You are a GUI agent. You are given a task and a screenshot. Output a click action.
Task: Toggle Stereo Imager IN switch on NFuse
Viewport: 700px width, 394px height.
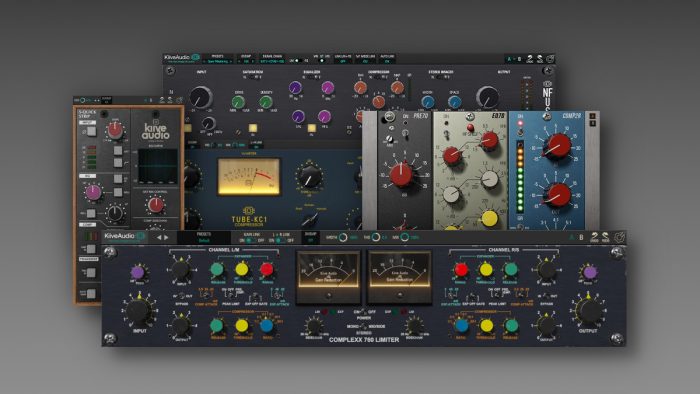click(440, 77)
